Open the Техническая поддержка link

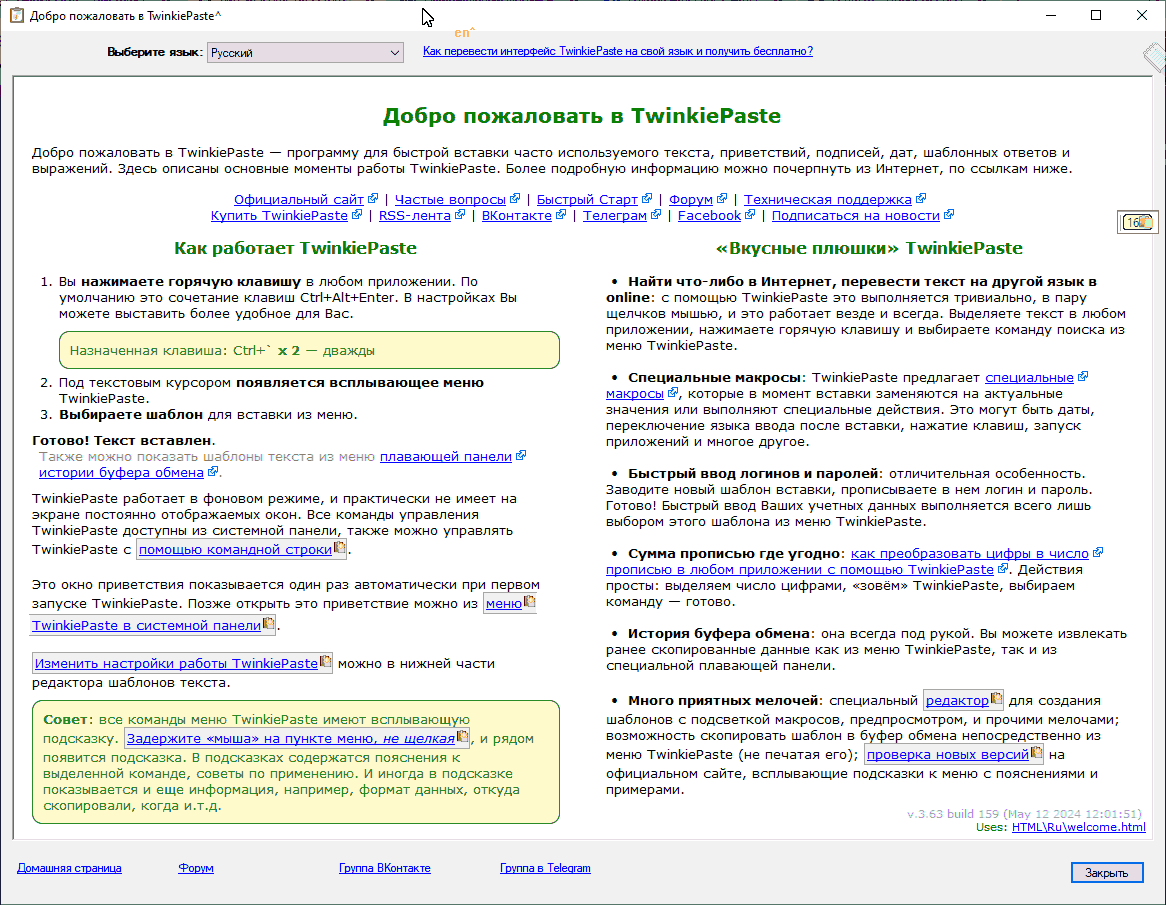tap(828, 199)
